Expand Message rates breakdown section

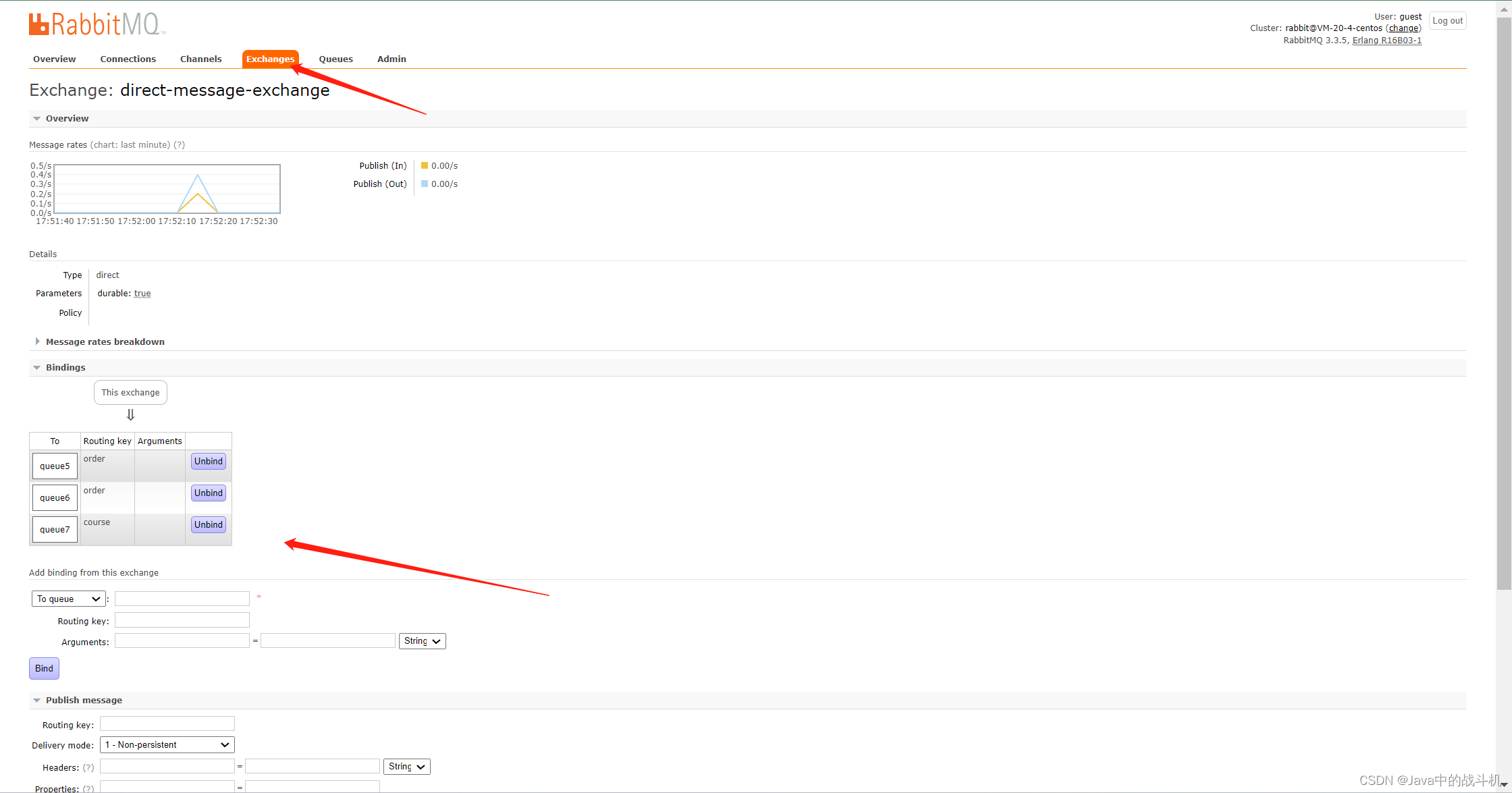(x=105, y=342)
